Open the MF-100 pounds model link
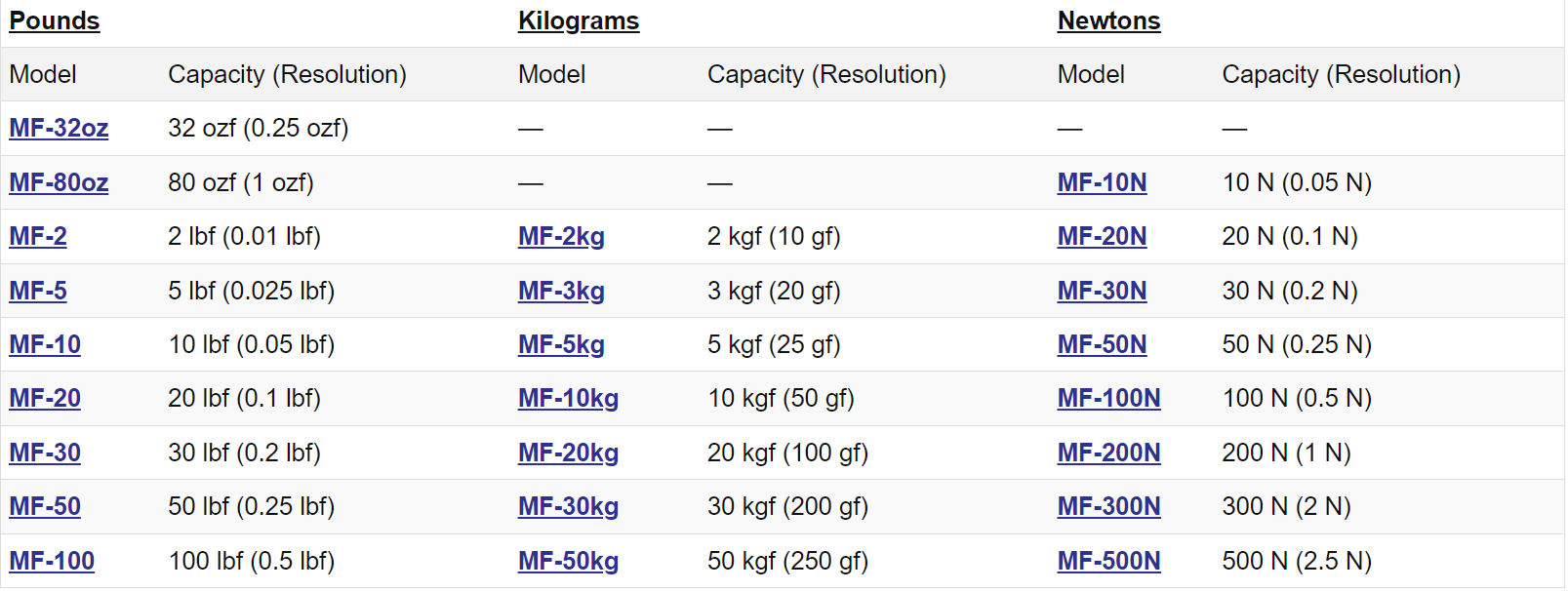This screenshot has height=591, width=1568. [52, 561]
